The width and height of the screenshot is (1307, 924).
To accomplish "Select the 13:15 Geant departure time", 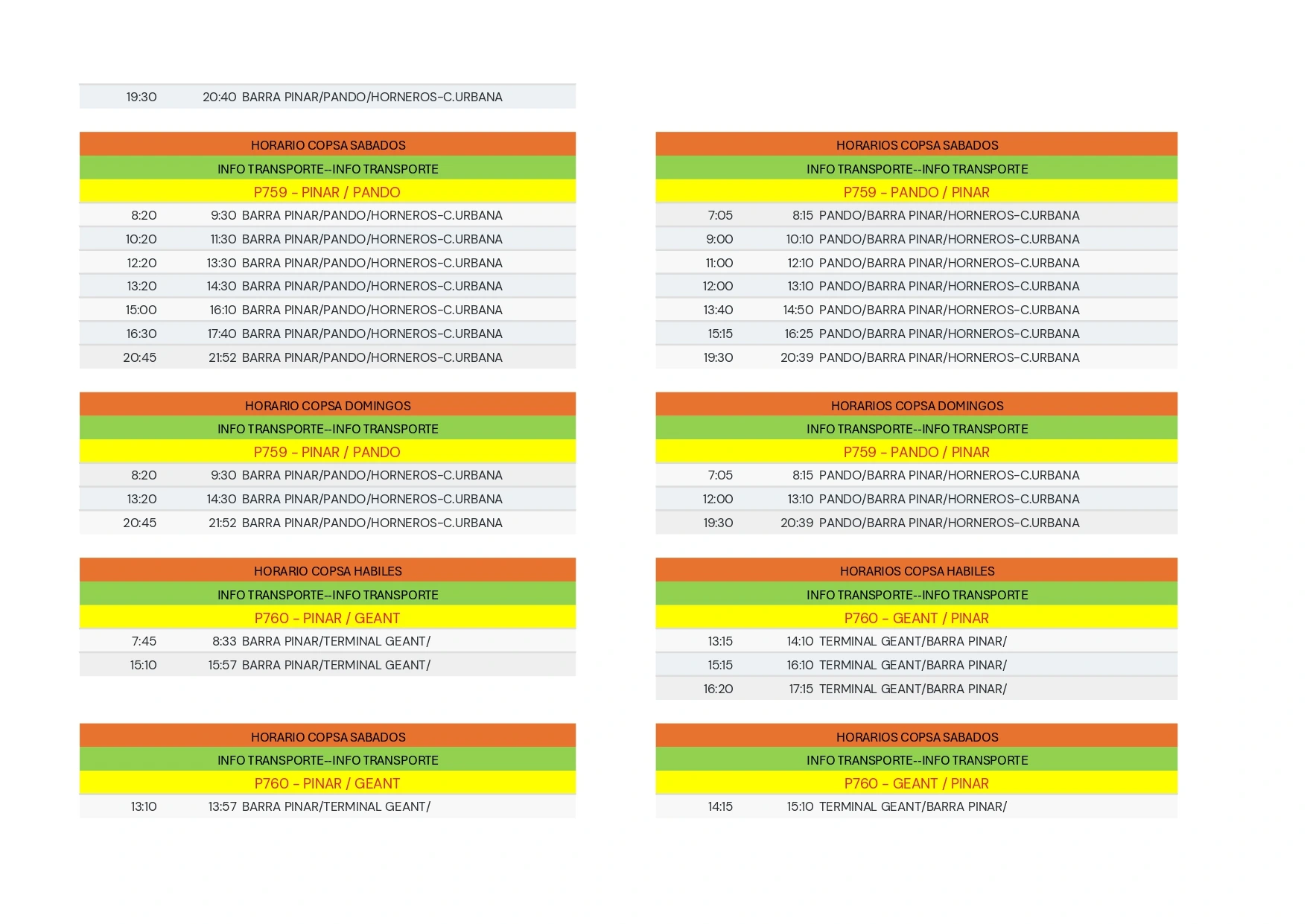I will click(720, 641).
